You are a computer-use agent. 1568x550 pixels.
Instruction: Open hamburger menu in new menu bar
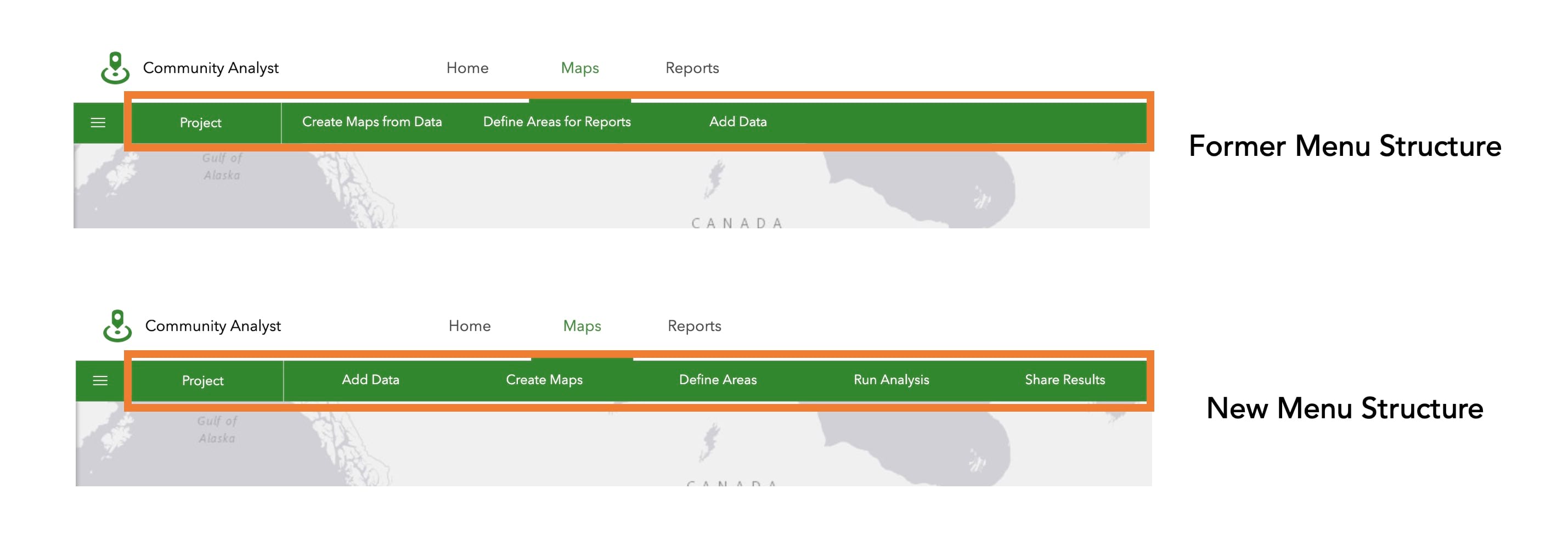100,381
